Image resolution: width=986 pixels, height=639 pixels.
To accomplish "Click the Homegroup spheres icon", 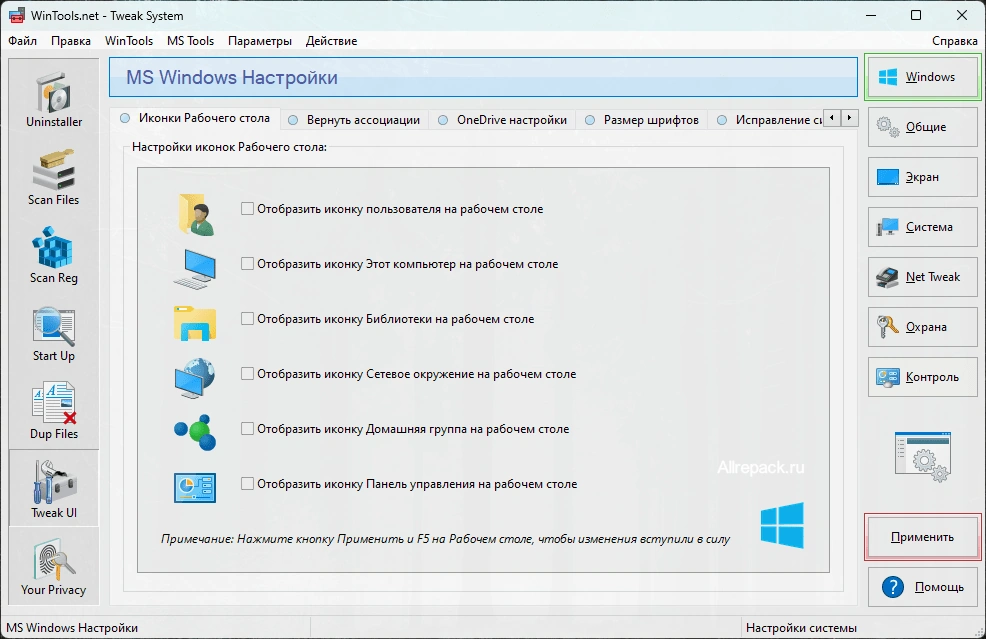I will tap(195, 432).
